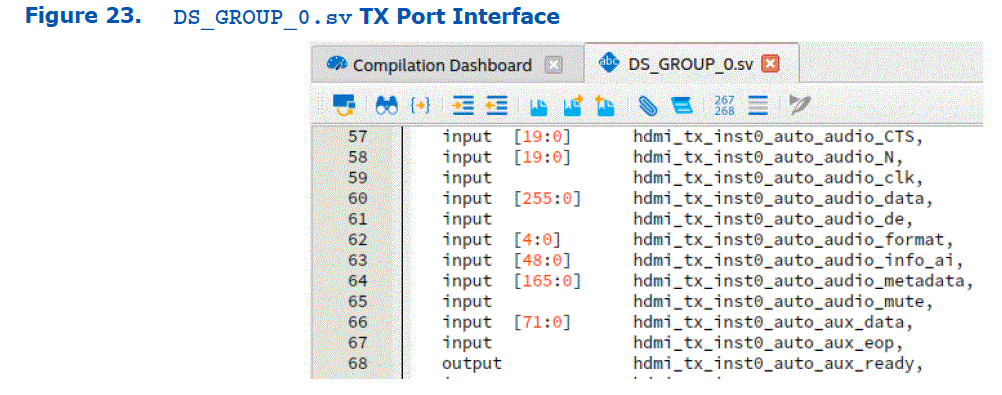Click on hdmi_tx_inst0_auto_aux_ready signal name
1002x395 pixels.
point(776,364)
